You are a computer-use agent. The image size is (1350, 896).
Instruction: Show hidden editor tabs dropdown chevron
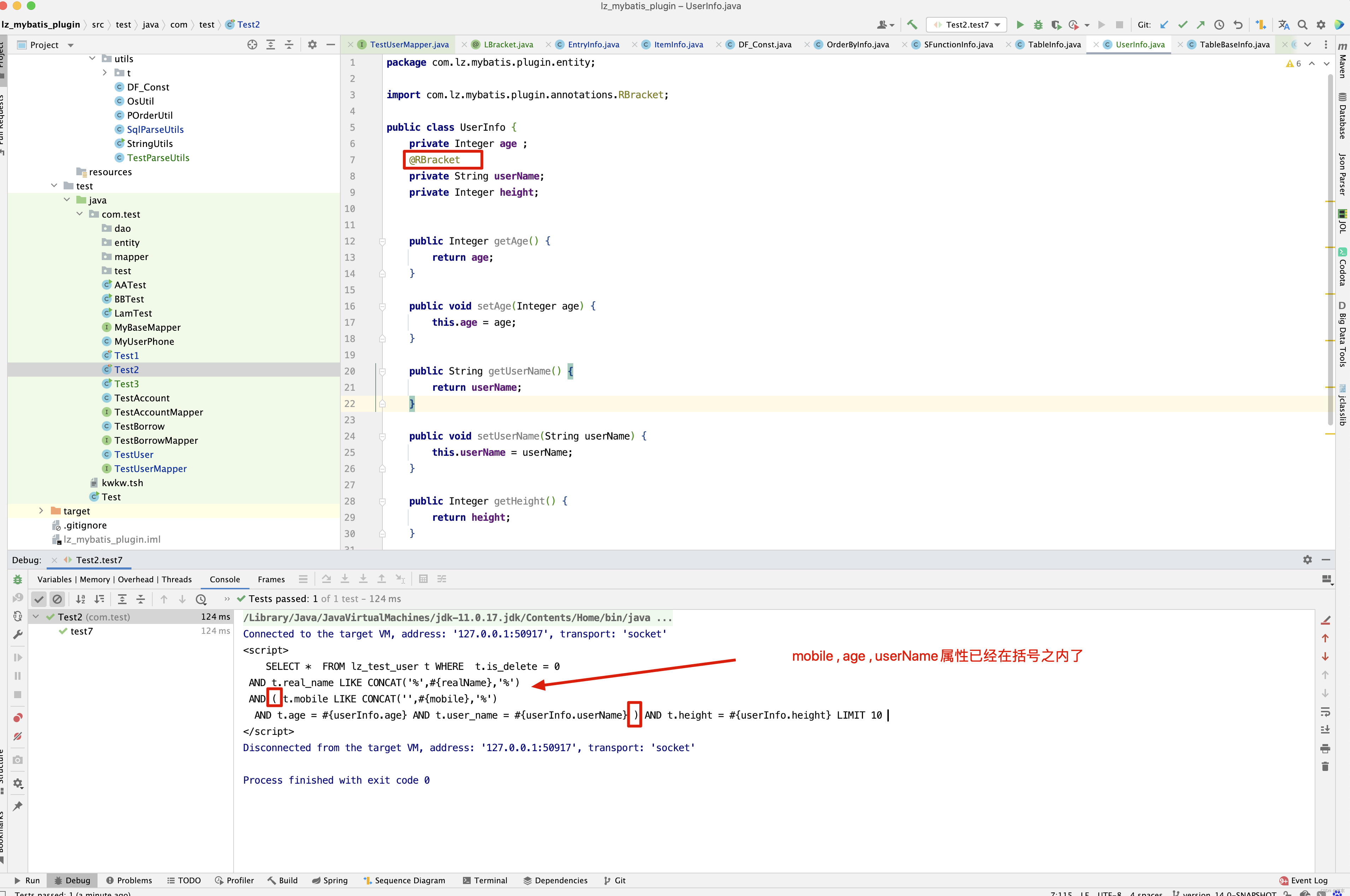[1307, 45]
